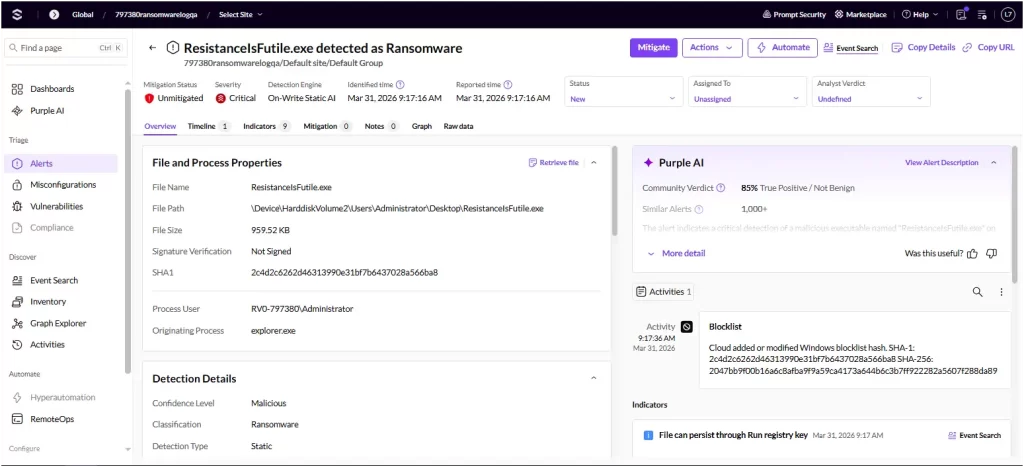Viewport: 1024px width, 467px height.
Task: Click the Identified time info icon
Action: 400,84
